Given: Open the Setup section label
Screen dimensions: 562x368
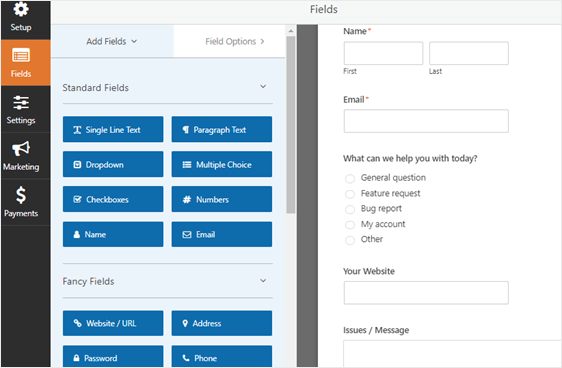Looking at the screenshot, I should [x=21, y=27].
